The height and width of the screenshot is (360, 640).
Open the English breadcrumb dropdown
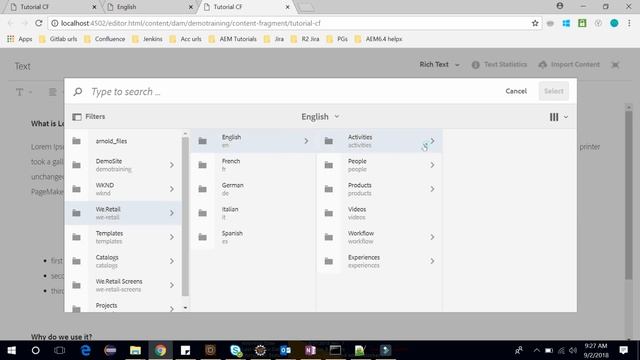320,117
